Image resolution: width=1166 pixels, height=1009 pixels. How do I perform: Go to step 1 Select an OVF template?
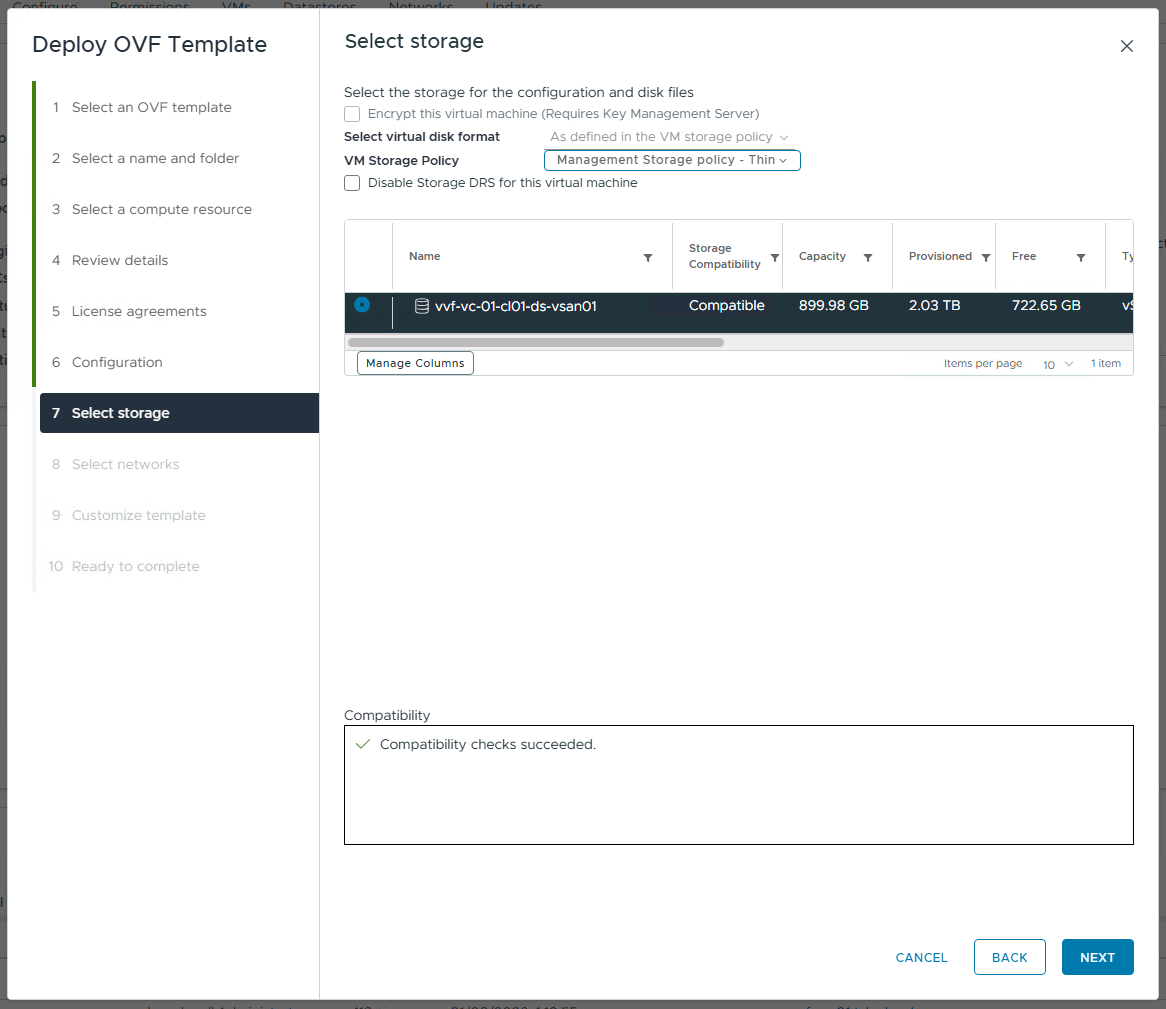tap(151, 107)
